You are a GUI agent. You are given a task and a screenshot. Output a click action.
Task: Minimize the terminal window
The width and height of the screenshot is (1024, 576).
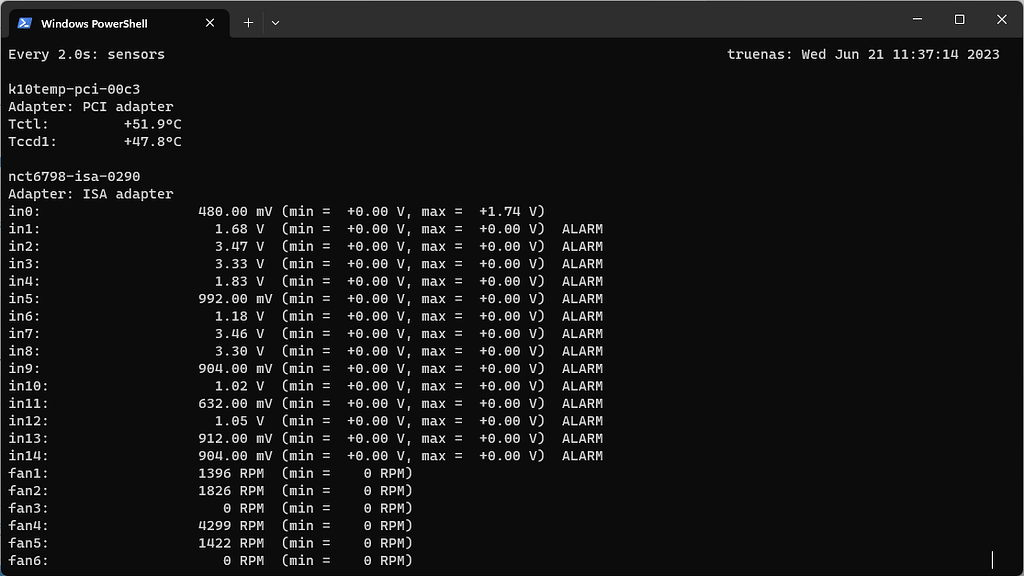[x=916, y=19]
